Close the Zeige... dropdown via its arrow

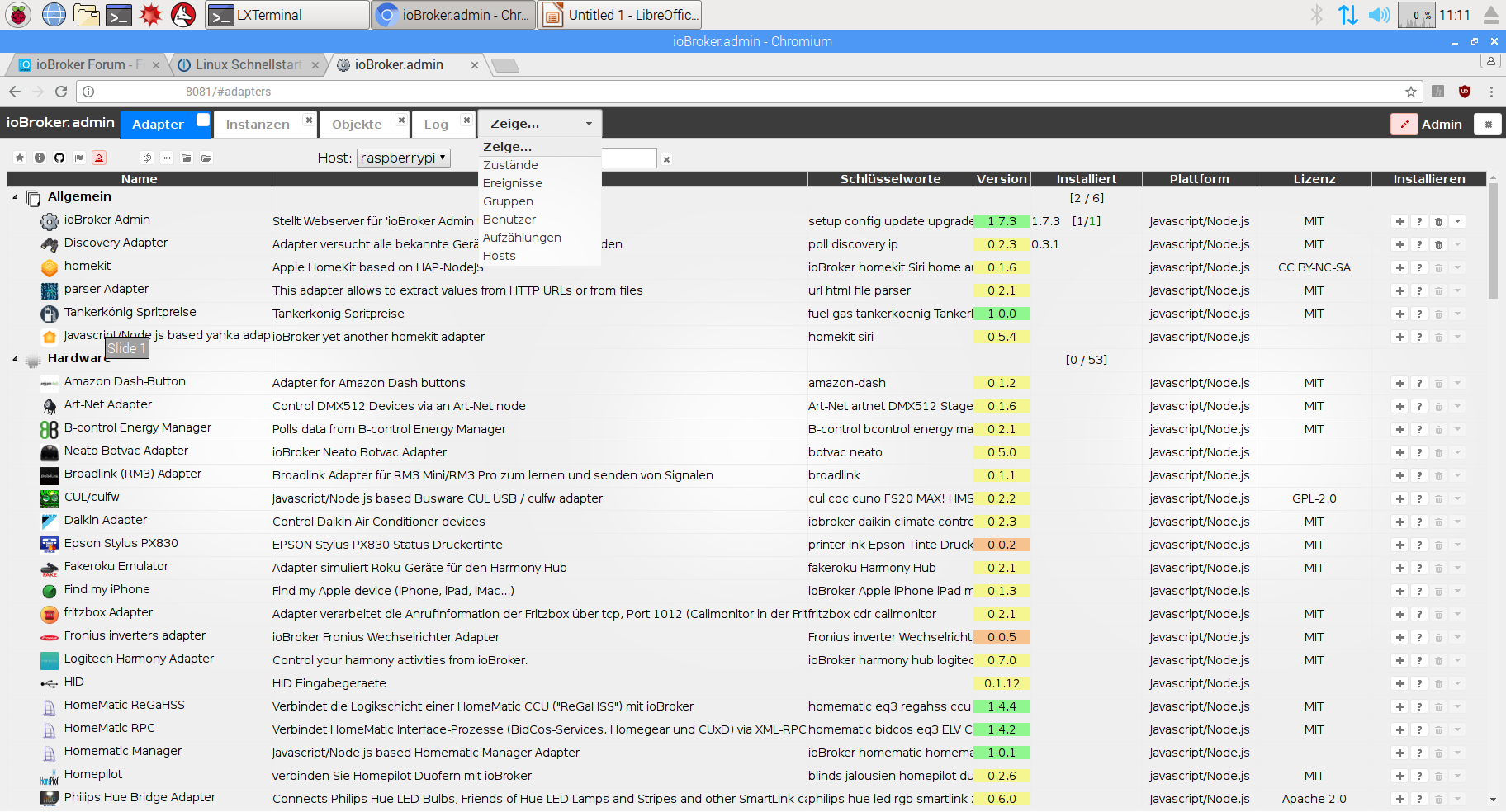pyautogui.click(x=589, y=124)
